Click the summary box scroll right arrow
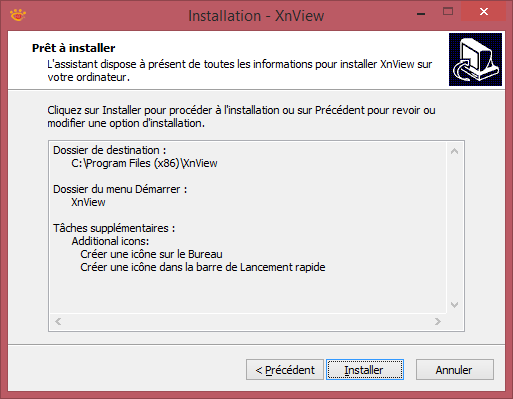The image size is (513, 399). (x=438, y=321)
